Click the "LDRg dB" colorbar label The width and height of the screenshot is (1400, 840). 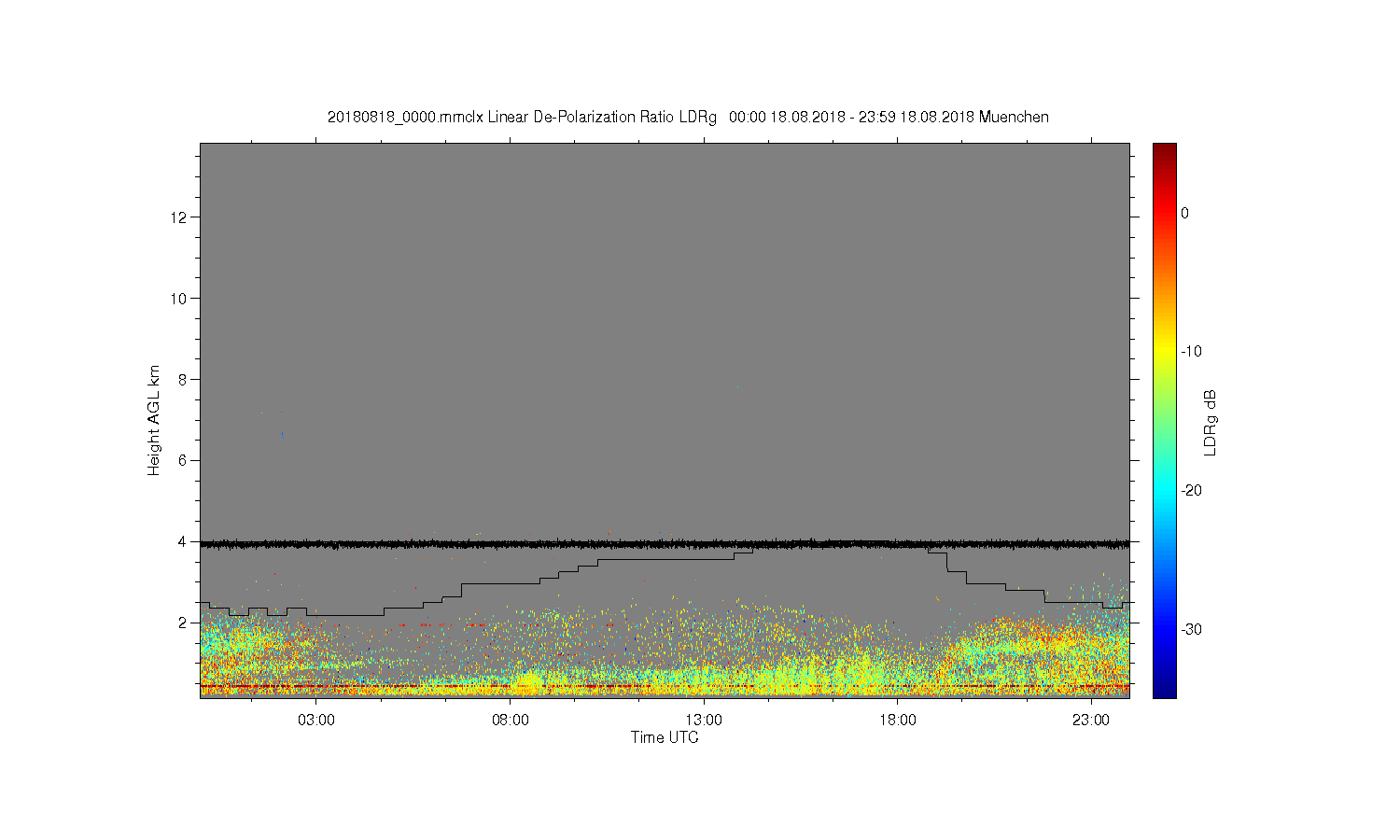pyautogui.click(x=1210, y=422)
